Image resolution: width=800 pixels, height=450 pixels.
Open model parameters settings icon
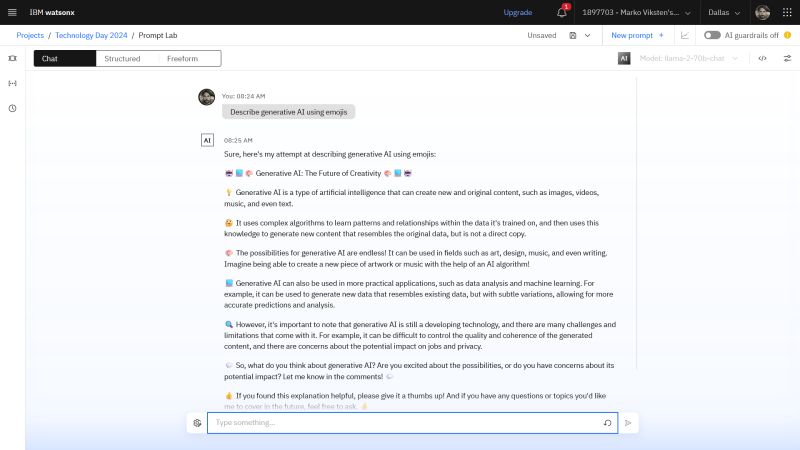(x=787, y=58)
